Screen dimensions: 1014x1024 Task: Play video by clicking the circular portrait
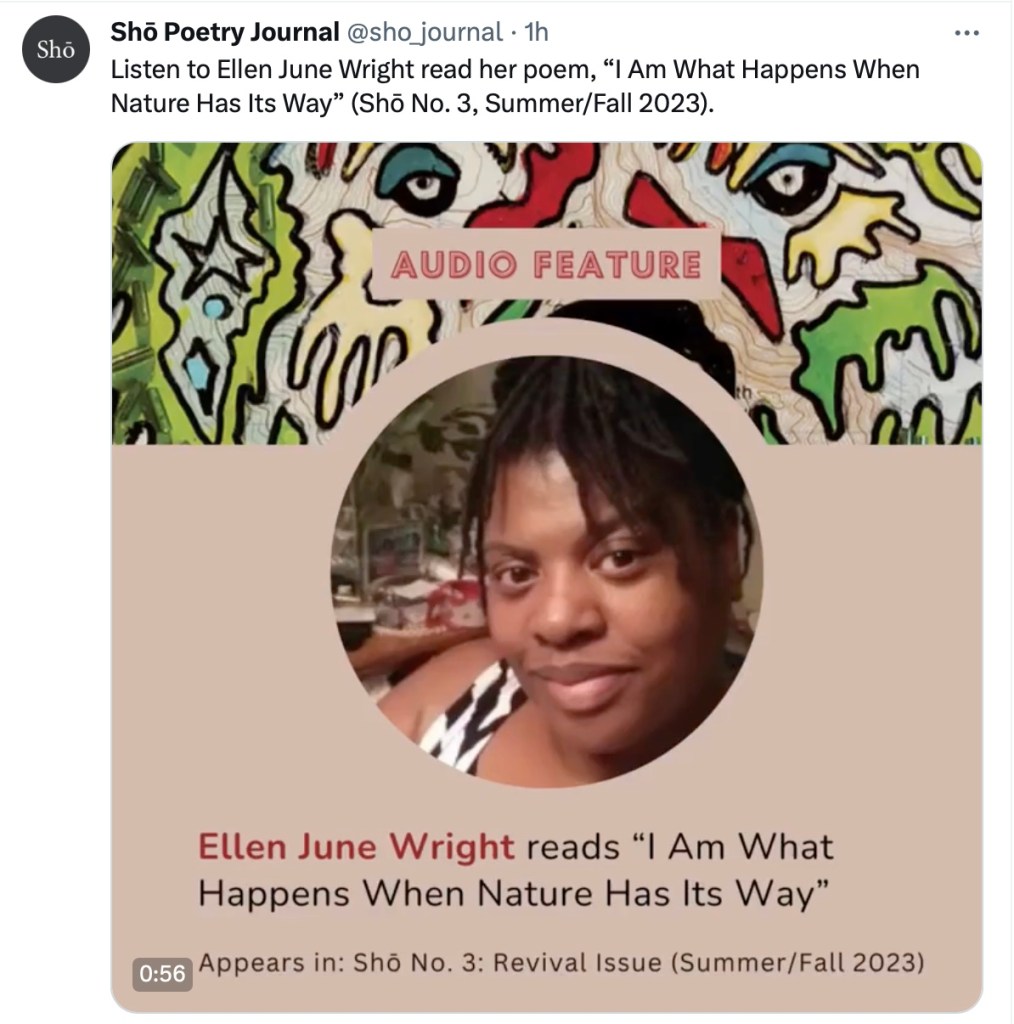pyautogui.click(x=546, y=571)
